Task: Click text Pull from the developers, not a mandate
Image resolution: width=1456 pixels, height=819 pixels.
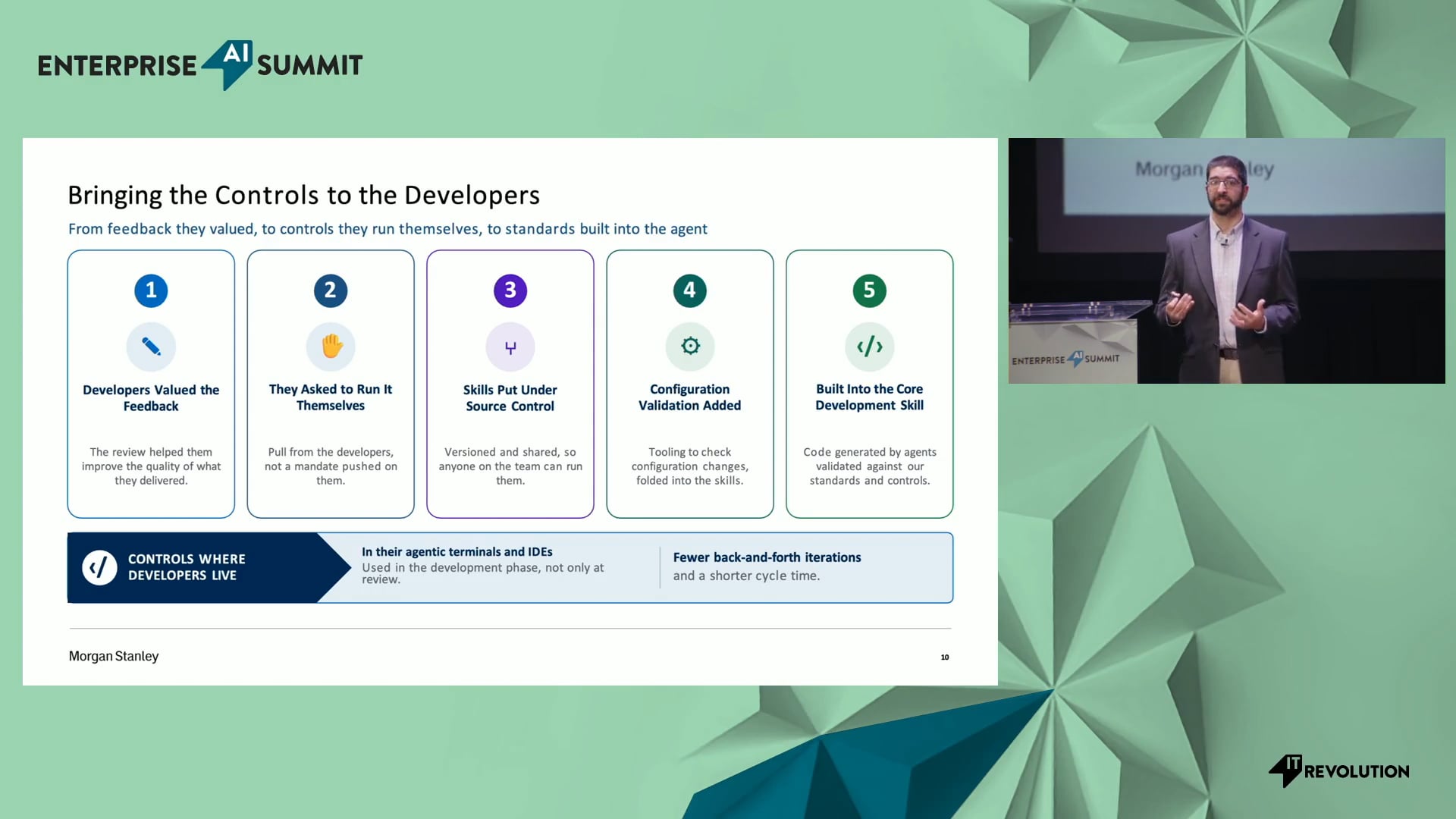Action: [331, 466]
